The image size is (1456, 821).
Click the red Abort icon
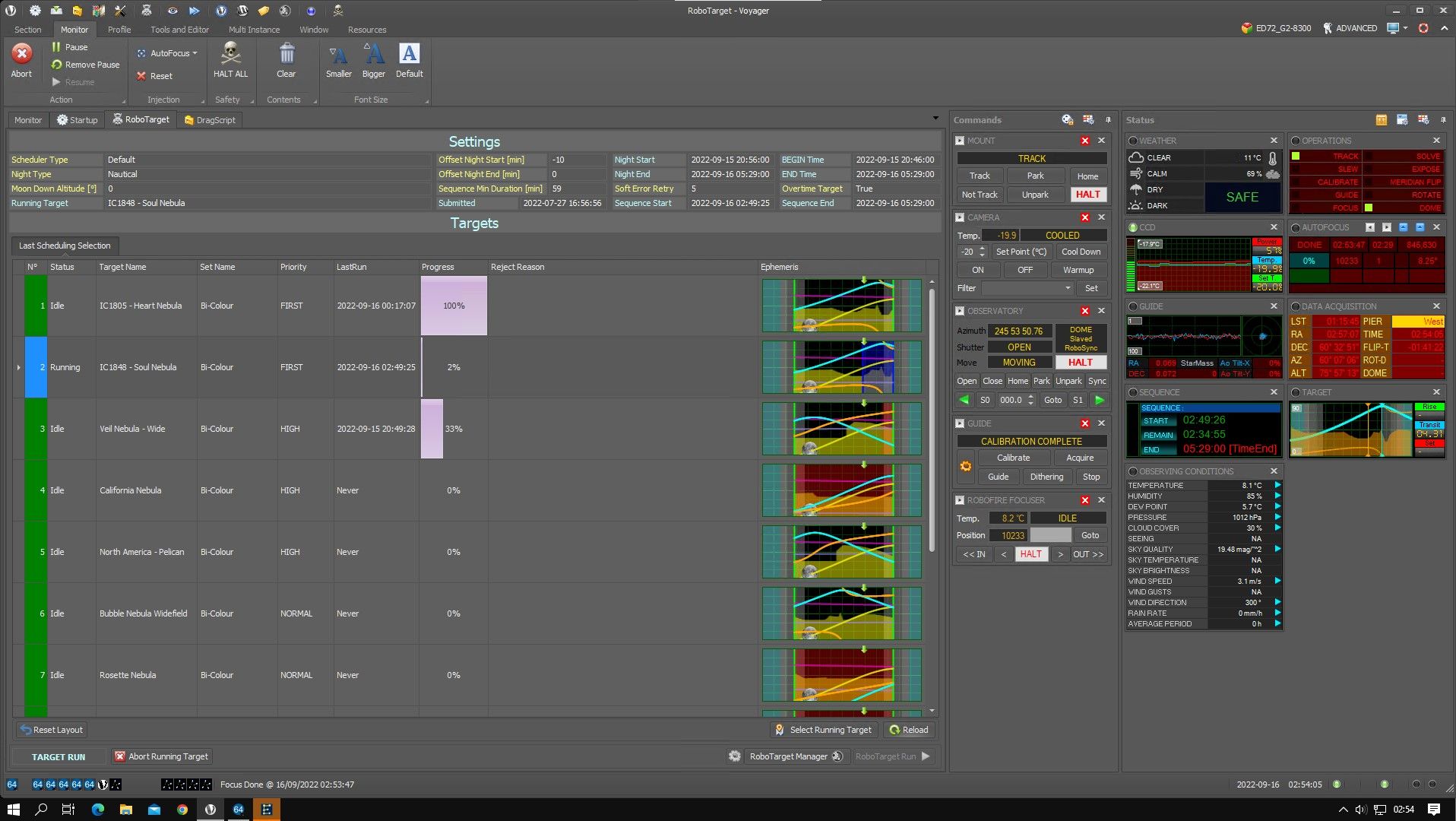21,53
